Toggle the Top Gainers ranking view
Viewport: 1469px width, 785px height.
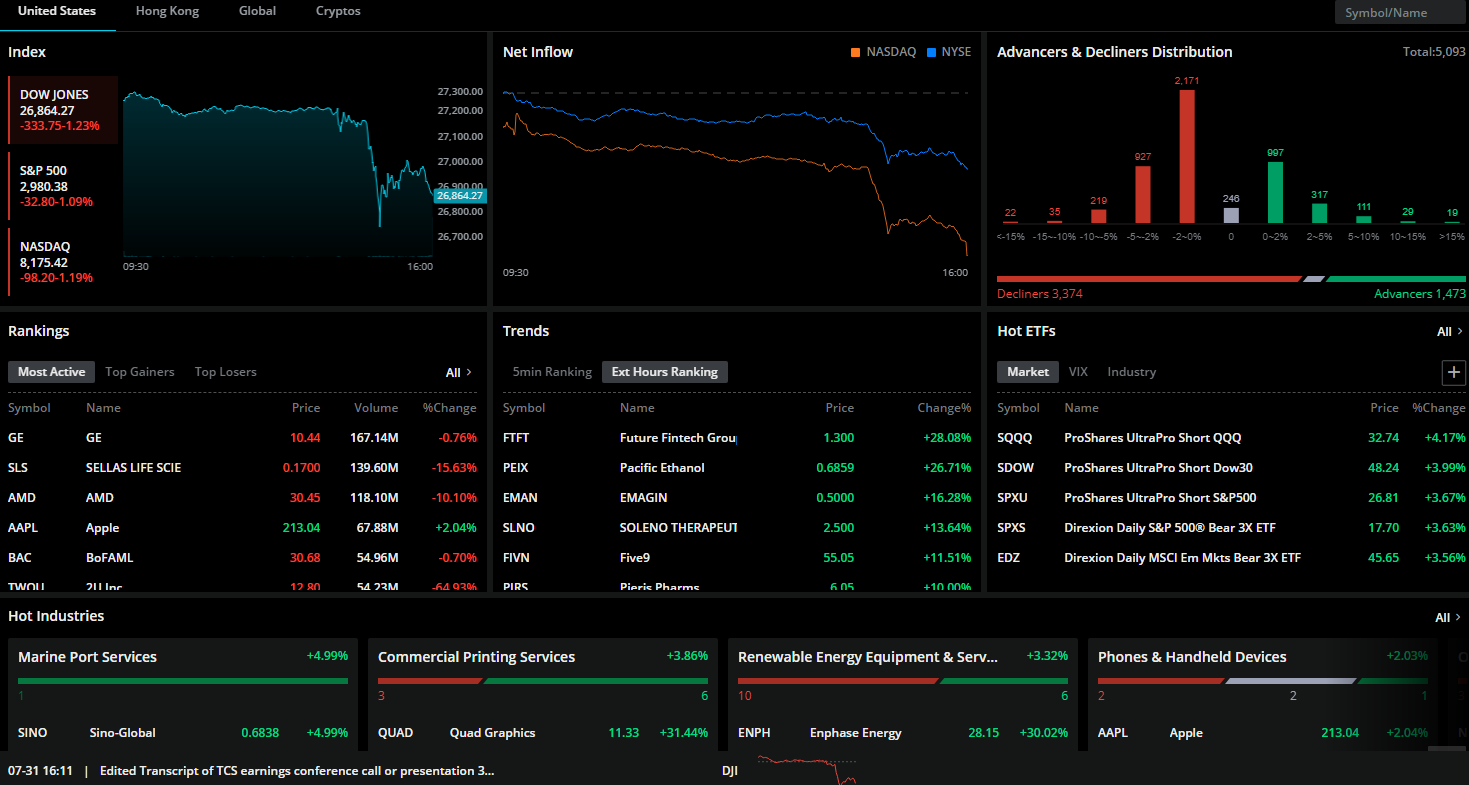[140, 372]
